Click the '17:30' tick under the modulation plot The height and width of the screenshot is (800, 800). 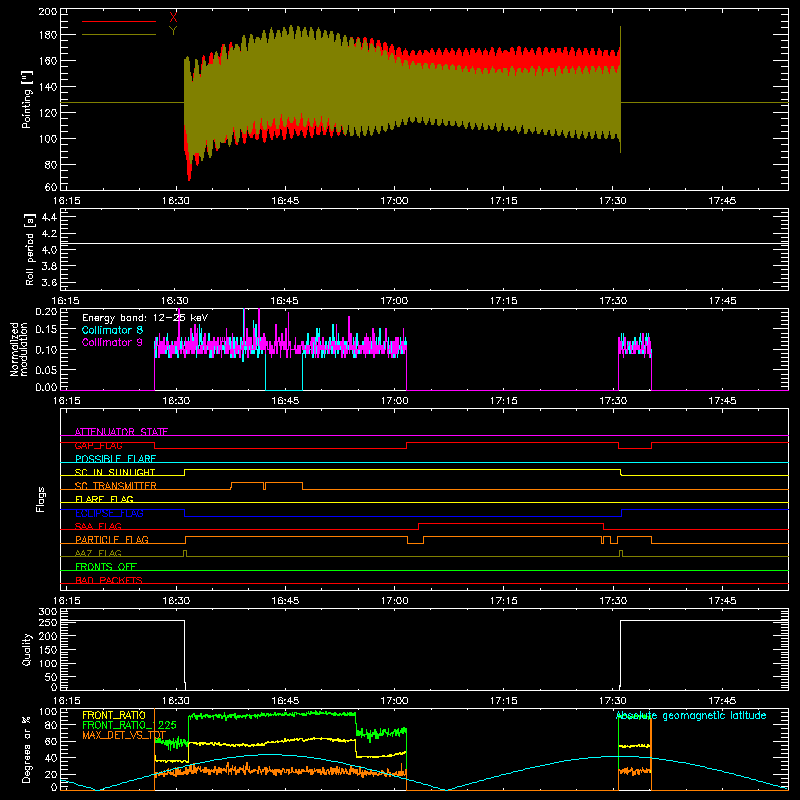click(x=613, y=401)
